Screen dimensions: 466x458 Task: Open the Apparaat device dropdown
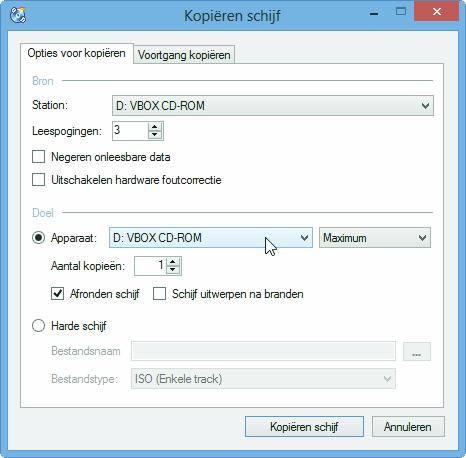pyautogui.click(x=211, y=238)
